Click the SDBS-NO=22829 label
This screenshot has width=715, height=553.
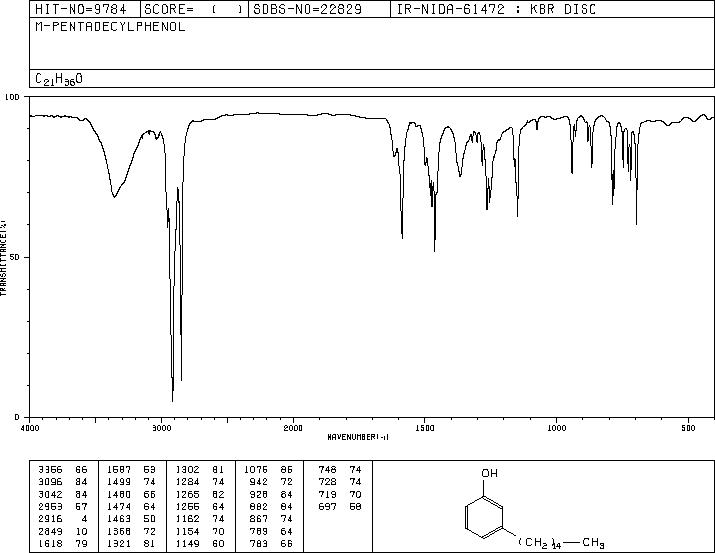(307, 9)
